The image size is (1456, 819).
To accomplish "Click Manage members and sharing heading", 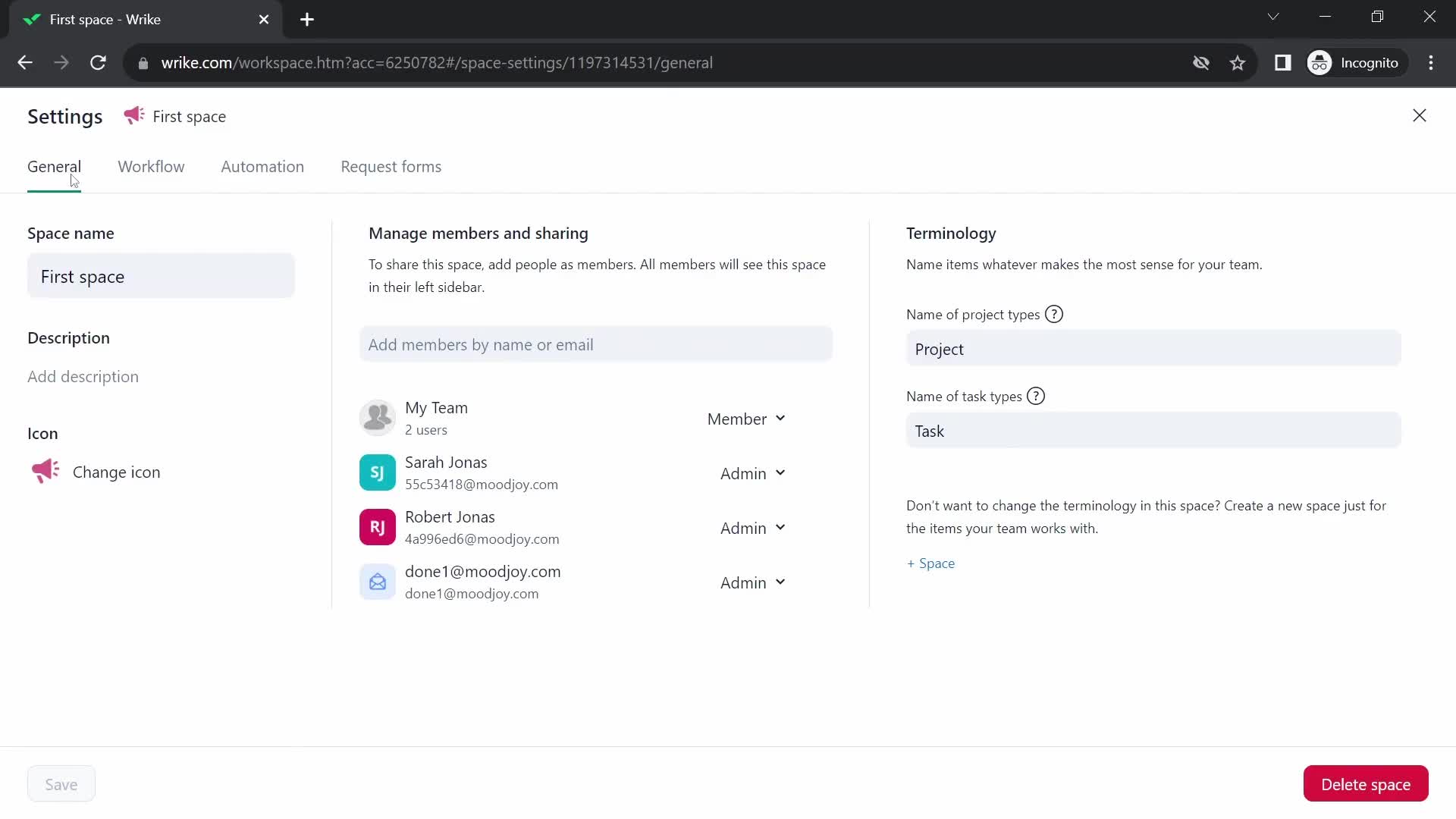I will [479, 234].
